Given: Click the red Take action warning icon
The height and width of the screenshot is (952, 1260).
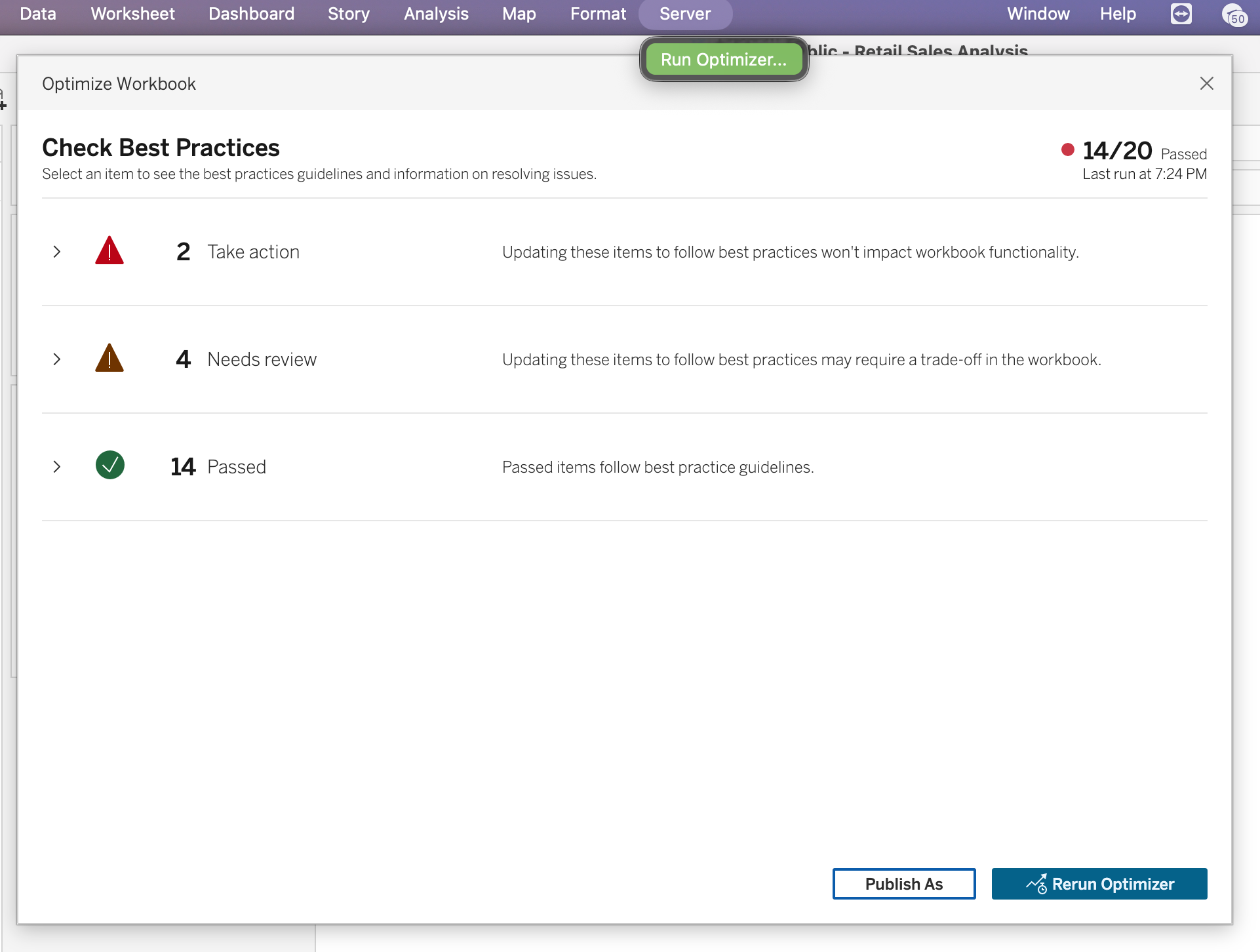Looking at the screenshot, I should pos(109,251).
